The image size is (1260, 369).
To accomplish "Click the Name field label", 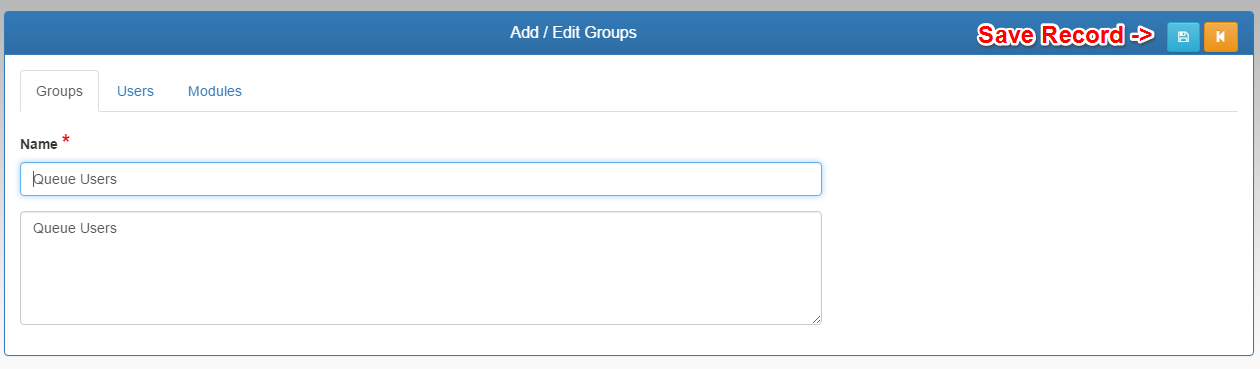I will (x=39, y=144).
